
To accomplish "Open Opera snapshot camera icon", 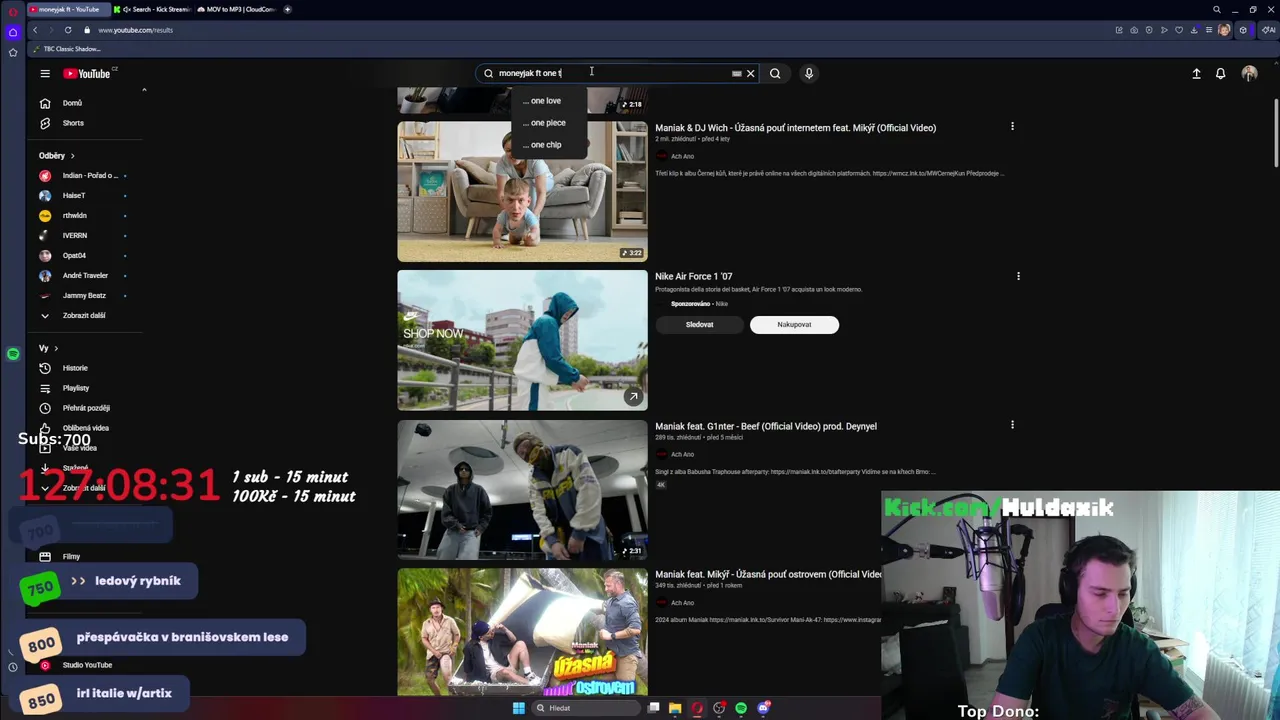I will [1134, 30].
